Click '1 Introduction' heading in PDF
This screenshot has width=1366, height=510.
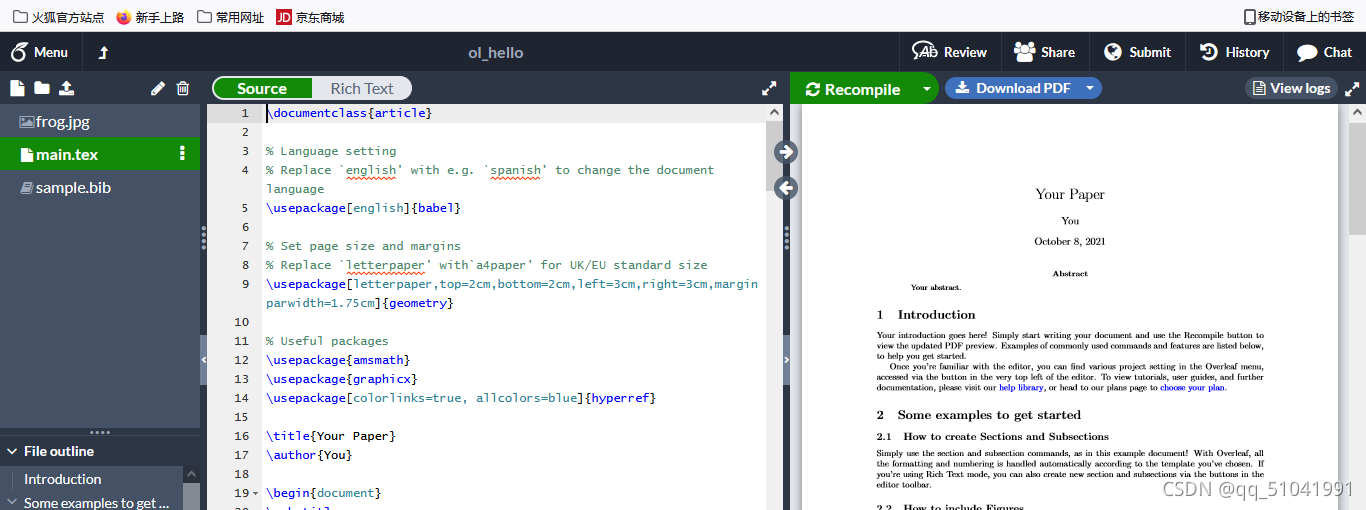tap(926, 314)
